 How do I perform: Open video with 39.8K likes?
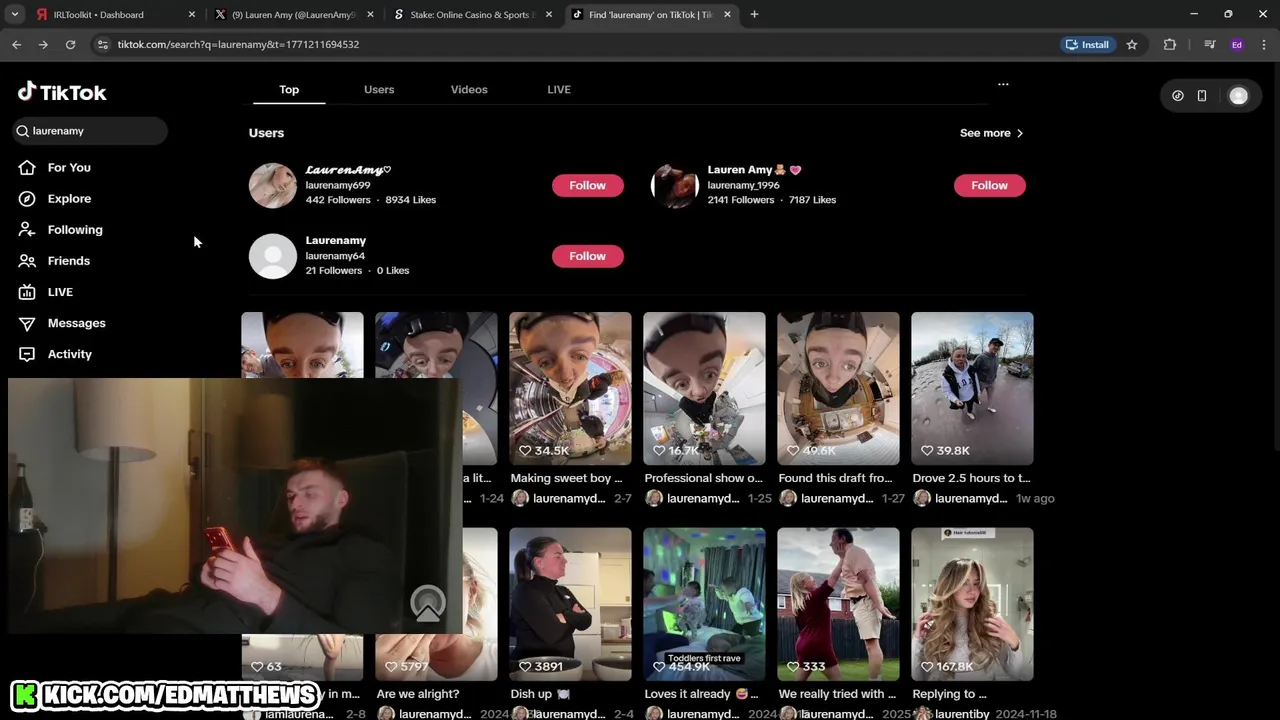(972, 388)
